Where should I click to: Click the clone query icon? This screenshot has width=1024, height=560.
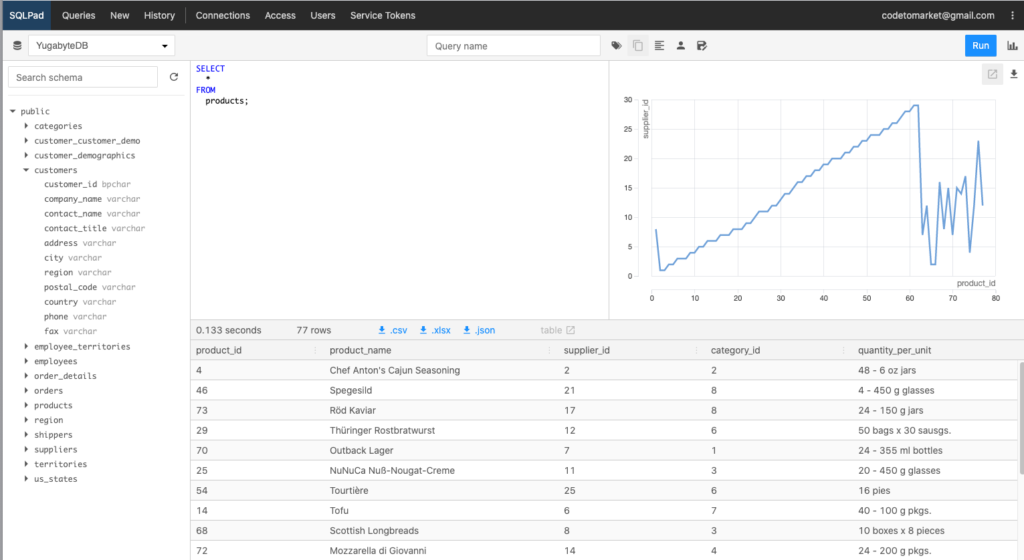(637, 46)
